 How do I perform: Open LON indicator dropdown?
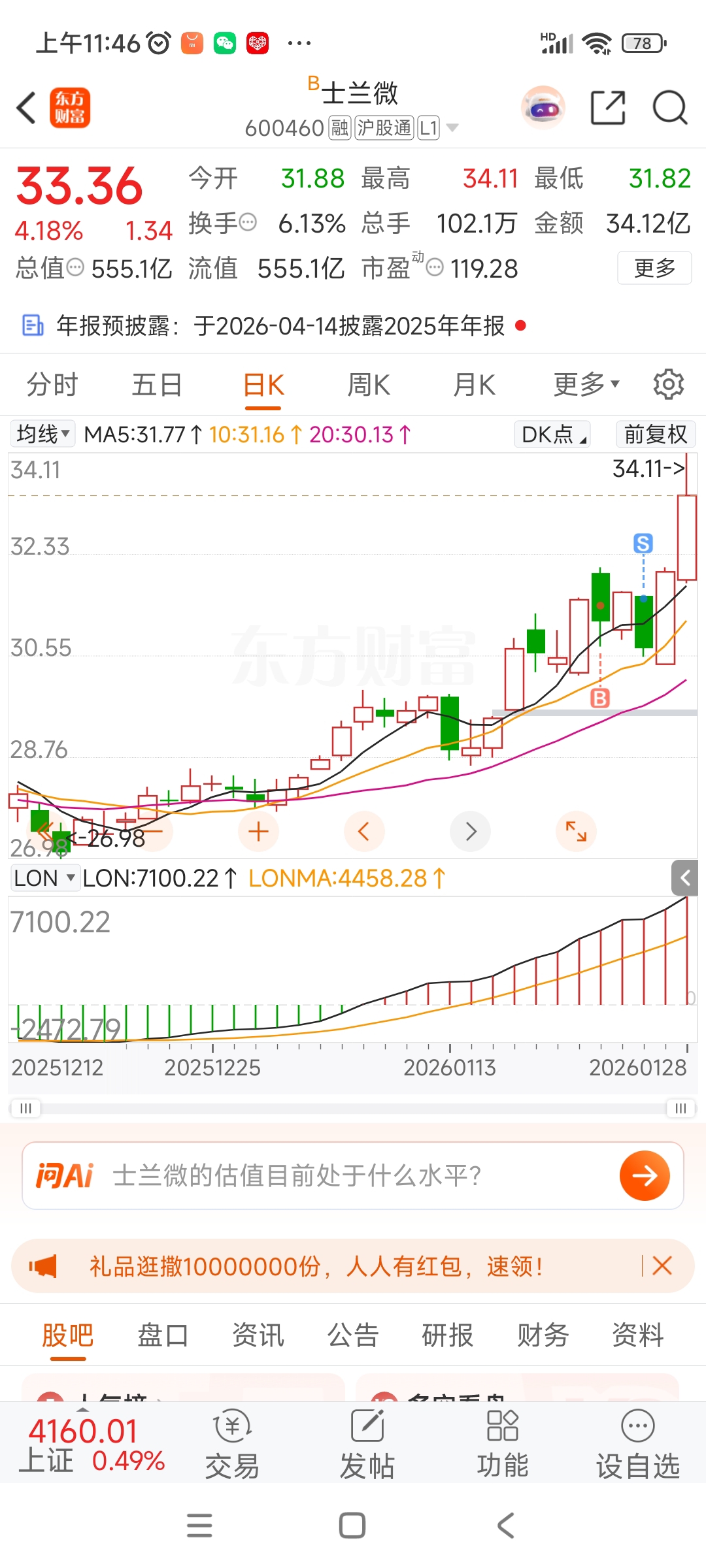(x=44, y=878)
